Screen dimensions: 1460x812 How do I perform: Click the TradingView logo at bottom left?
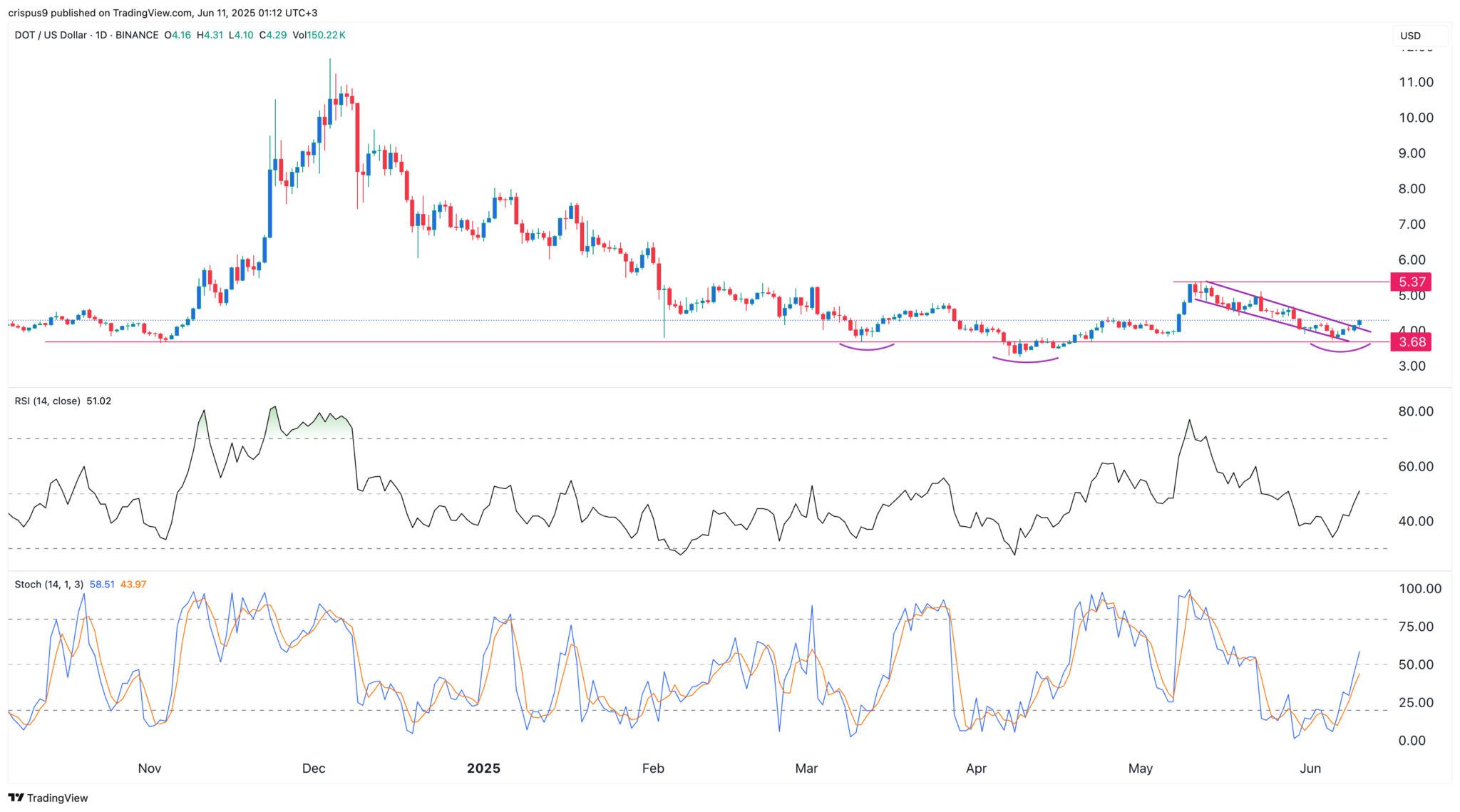click(x=48, y=798)
